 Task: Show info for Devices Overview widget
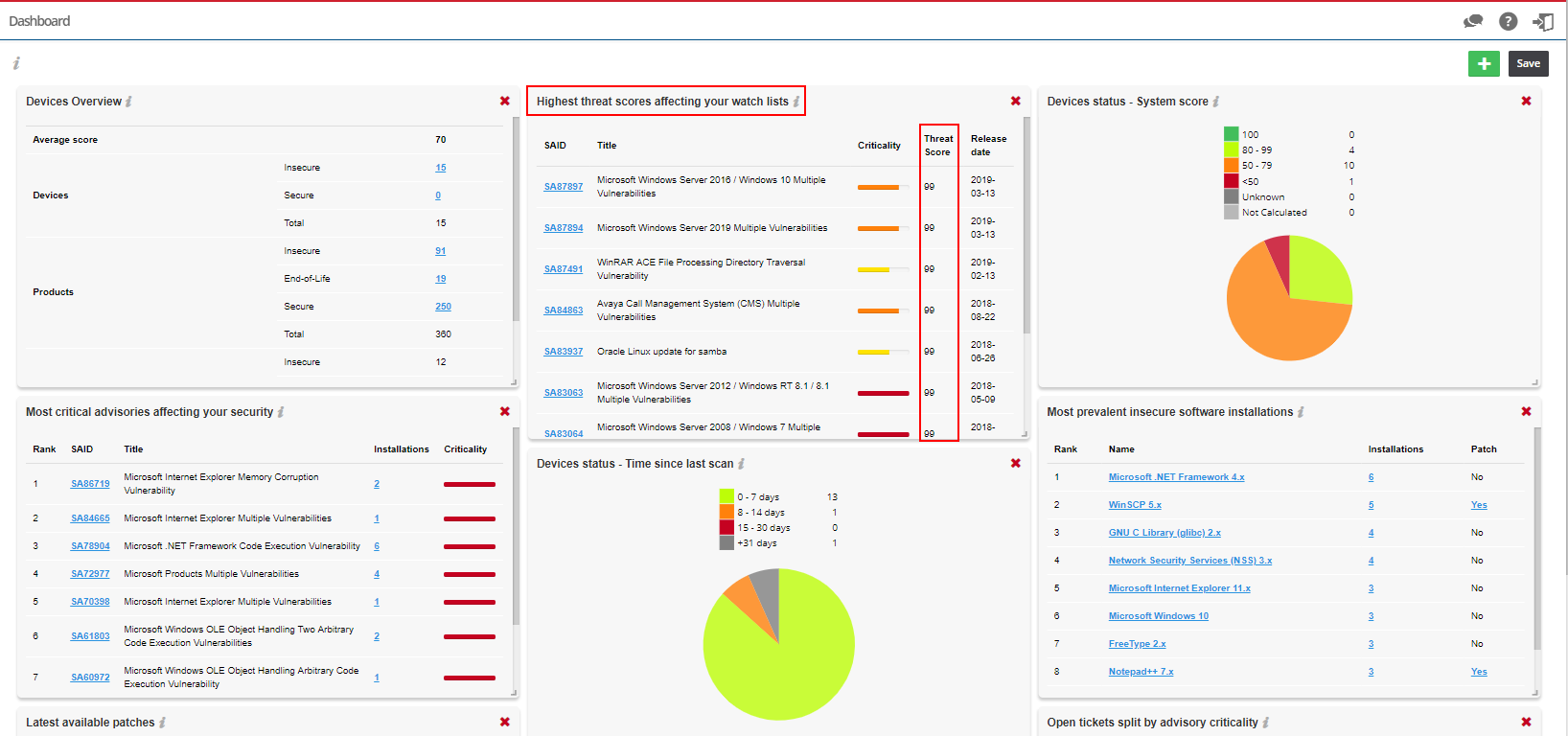(x=129, y=102)
